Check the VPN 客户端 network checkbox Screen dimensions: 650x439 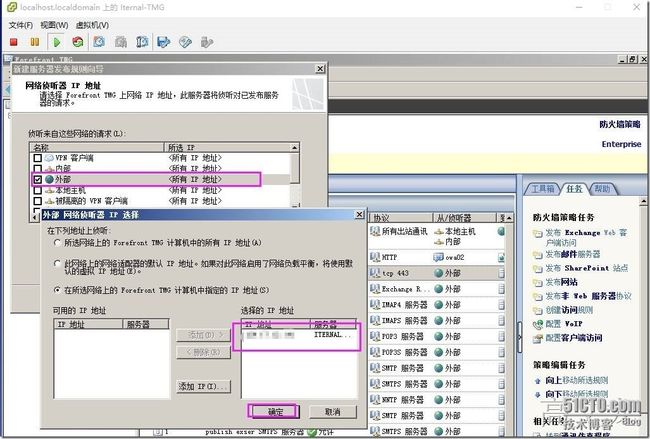(x=38, y=158)
